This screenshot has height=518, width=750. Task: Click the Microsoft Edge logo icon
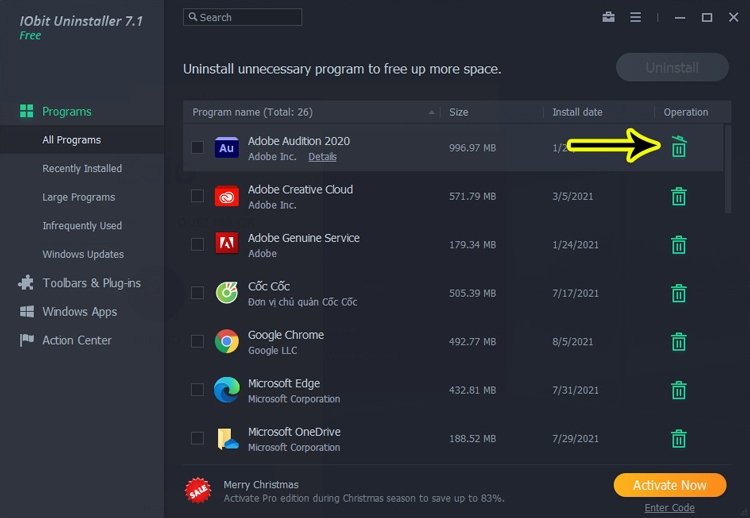coord(227,390)
